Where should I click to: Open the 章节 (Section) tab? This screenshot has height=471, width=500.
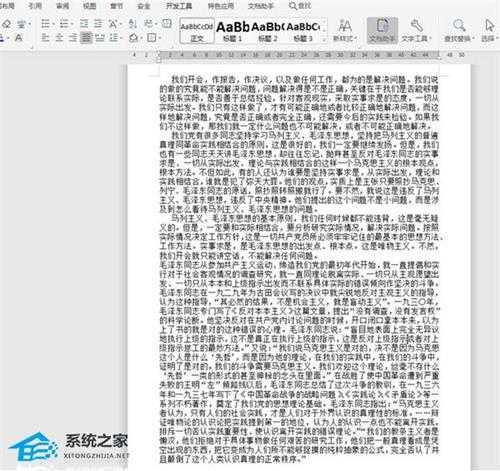pyautogui.click(x=116, y=6)
